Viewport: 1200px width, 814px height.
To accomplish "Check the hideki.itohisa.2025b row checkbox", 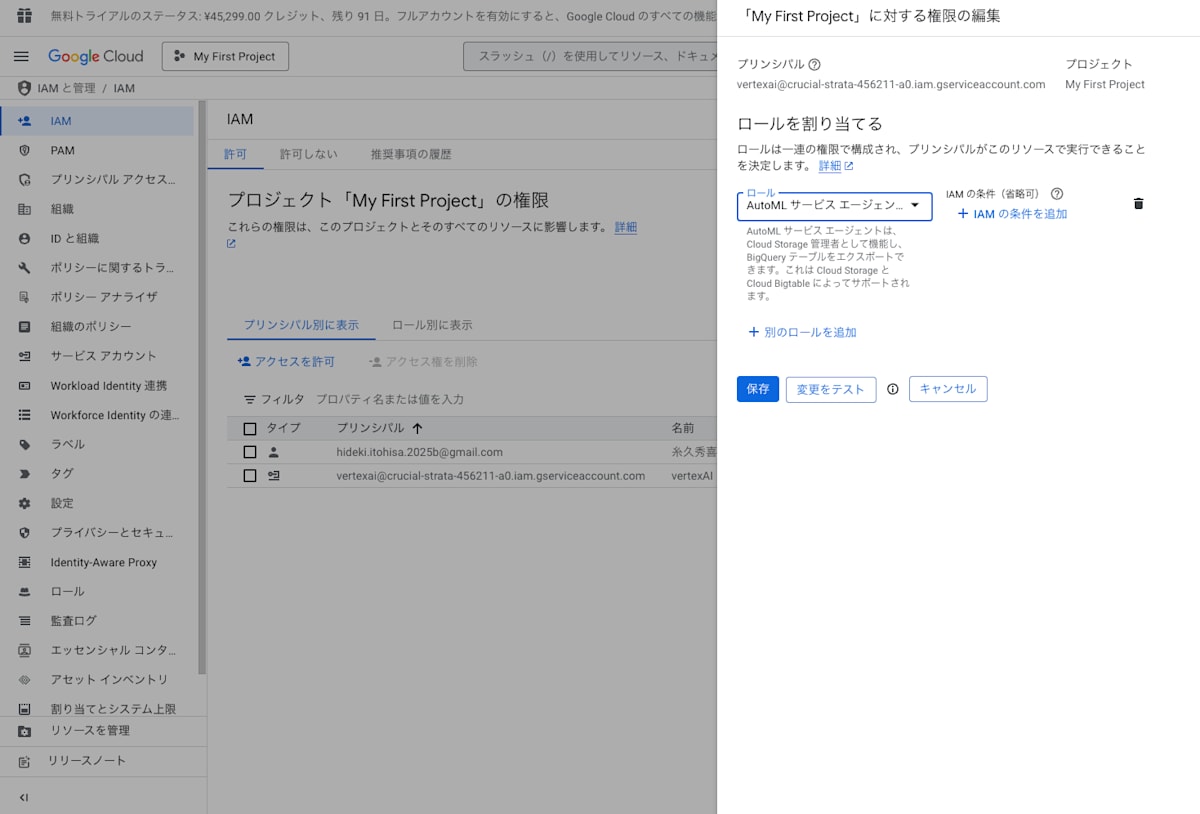I will [250, 451].
